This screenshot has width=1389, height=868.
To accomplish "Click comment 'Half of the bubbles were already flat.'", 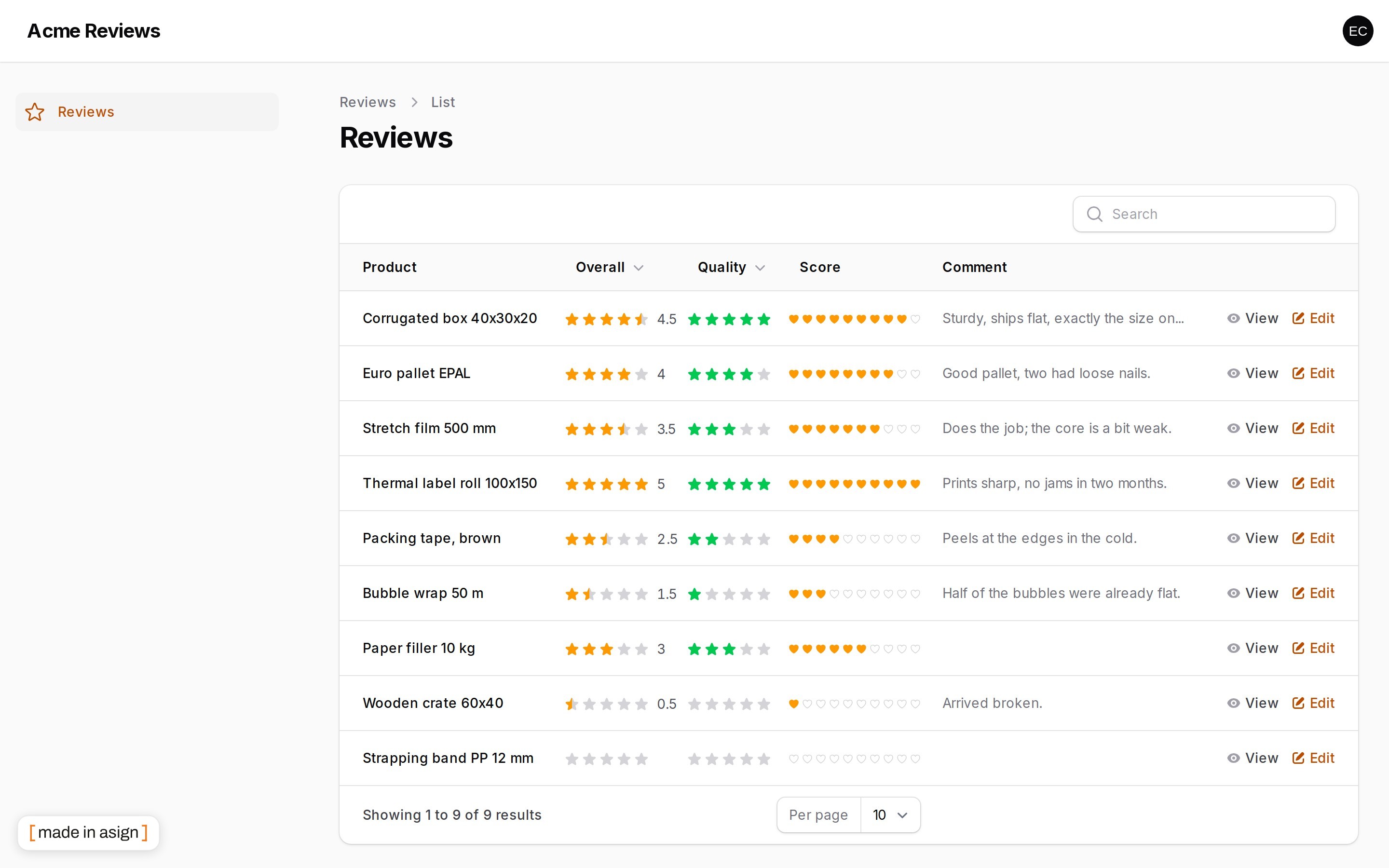I will [x=1061, y=594].
